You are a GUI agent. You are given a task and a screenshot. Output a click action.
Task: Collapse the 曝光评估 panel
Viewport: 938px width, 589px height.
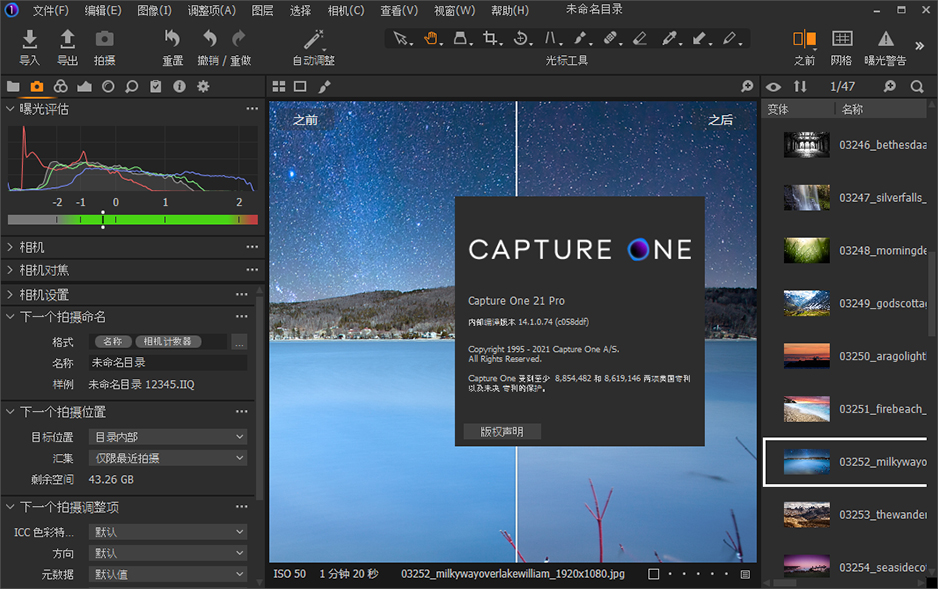[x=11, y=109]
